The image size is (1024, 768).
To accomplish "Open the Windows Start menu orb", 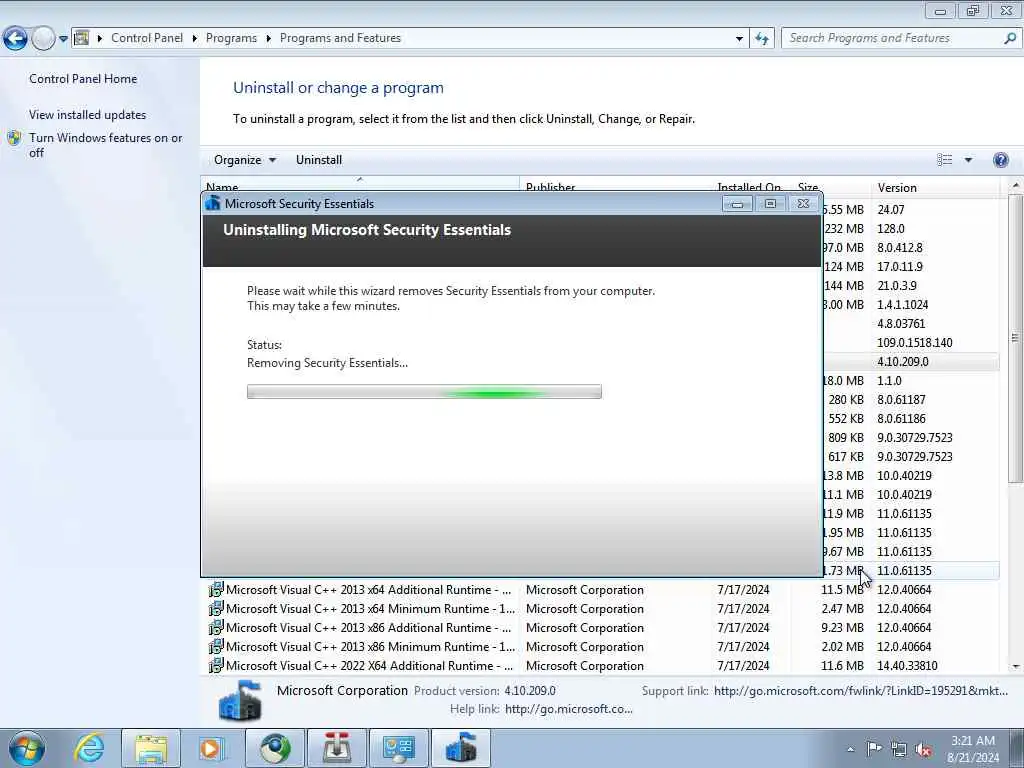I will pos(27,748).
